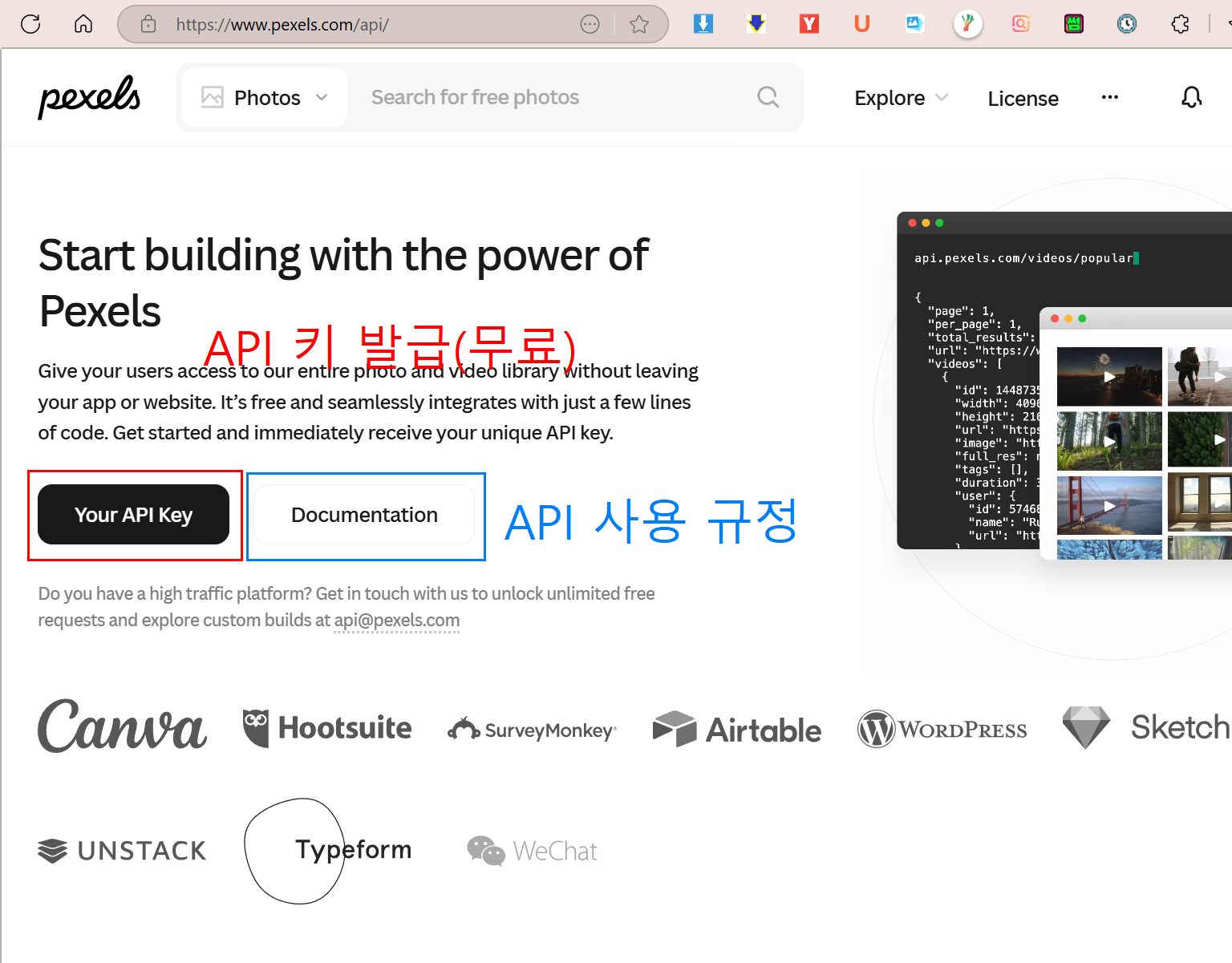Click the Airtable logo
The height and width of the screenshot is (963, 1232).
point(737,729)
